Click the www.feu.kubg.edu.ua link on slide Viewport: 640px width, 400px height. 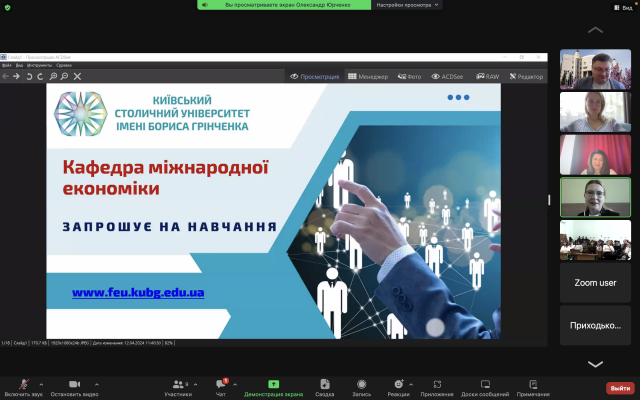coord(138,293)
